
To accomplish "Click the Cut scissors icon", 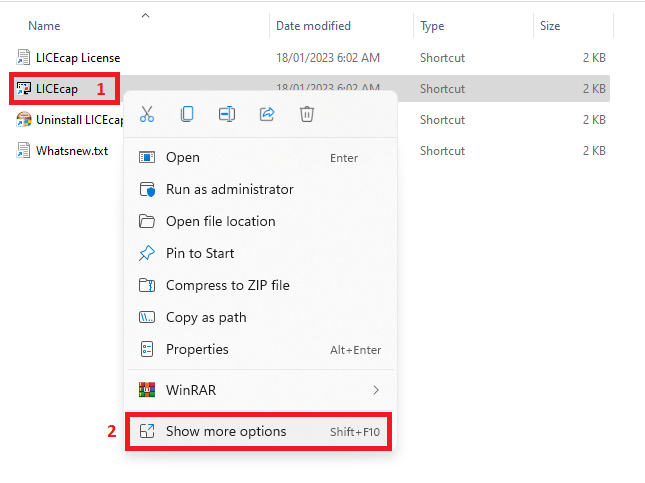I will pyautogui.click(x=147, y=114).
